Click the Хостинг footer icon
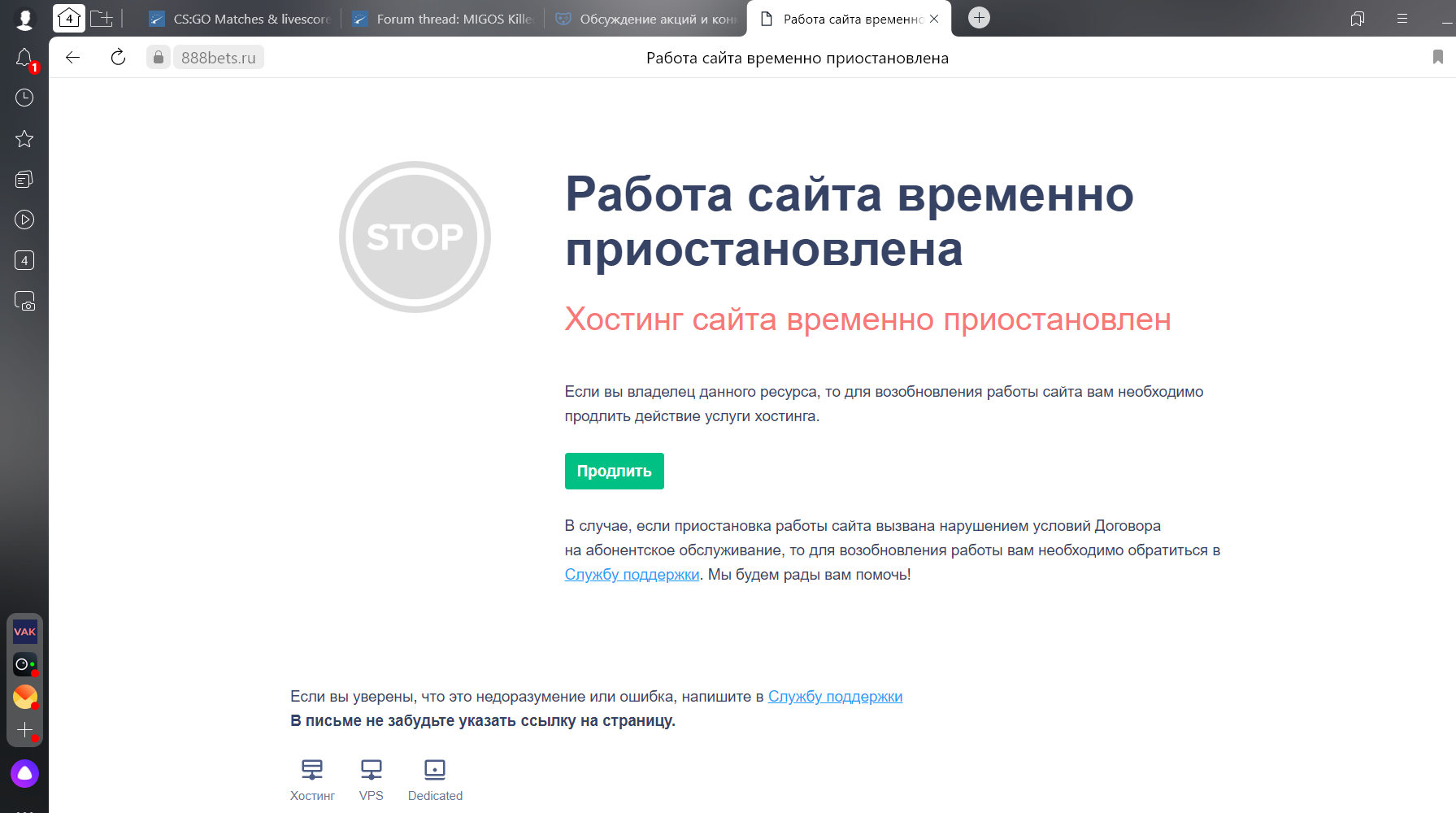 pyautogui.click(x=312, y=769)
